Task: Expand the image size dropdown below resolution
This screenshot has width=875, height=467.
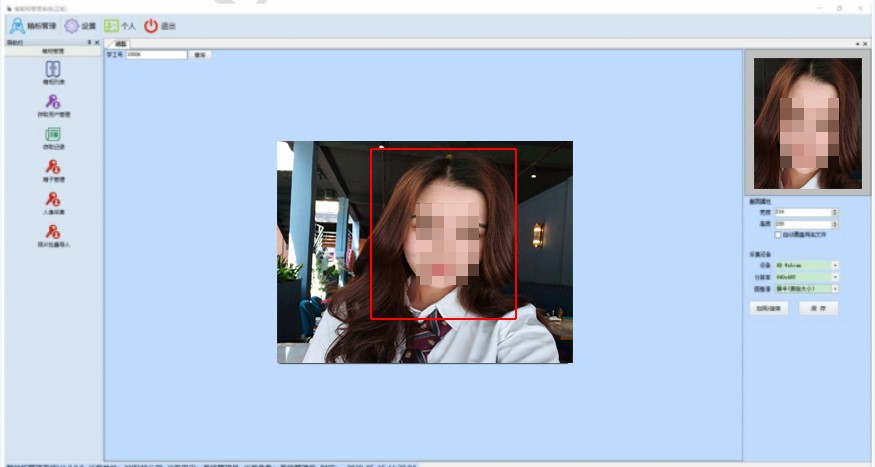Action: [835, 289]
